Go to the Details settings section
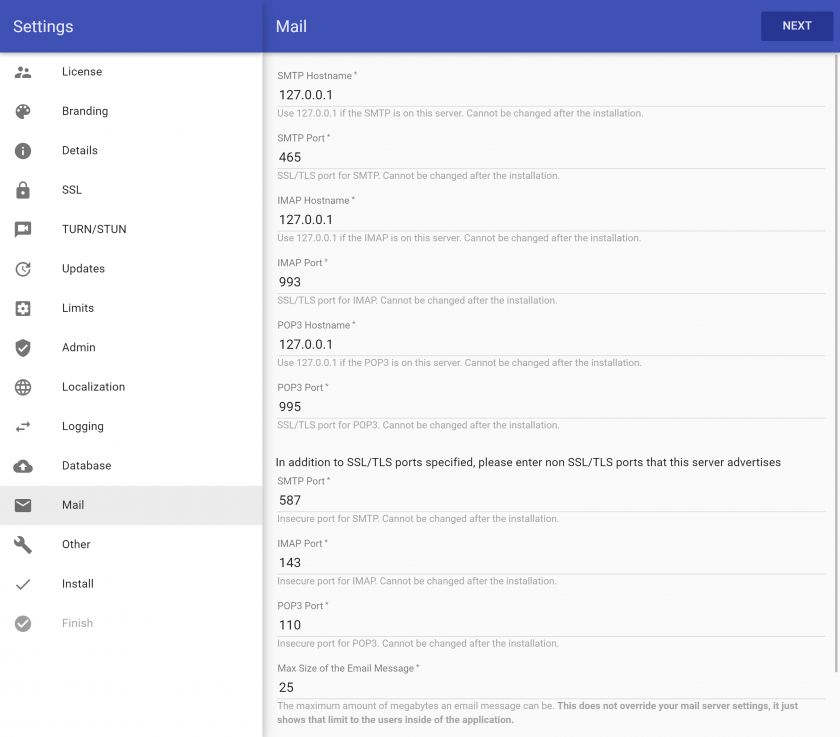The image size is (840, 737). [131, 151]
